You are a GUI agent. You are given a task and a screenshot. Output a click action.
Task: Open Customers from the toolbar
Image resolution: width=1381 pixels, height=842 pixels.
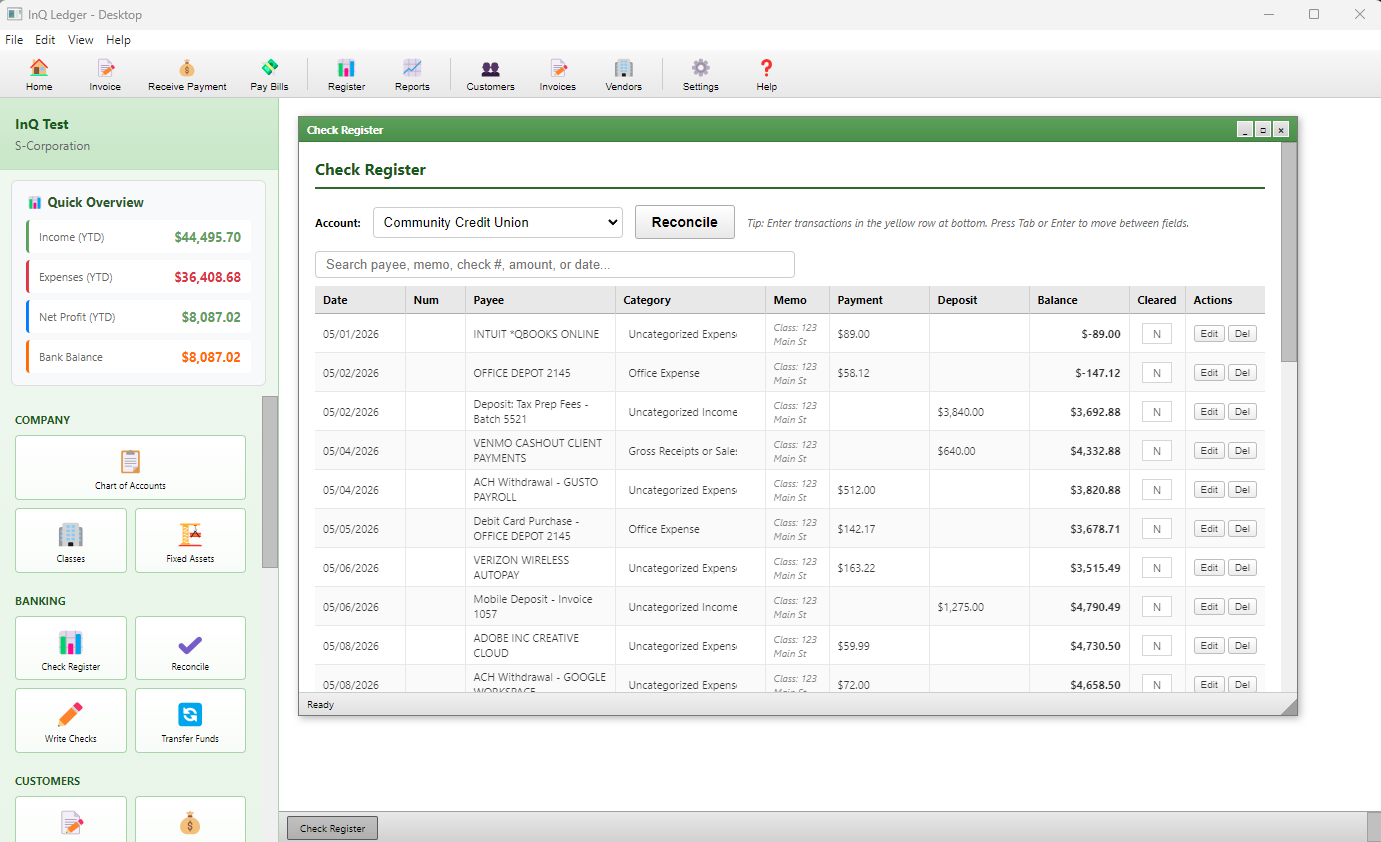tap(490, 74)
